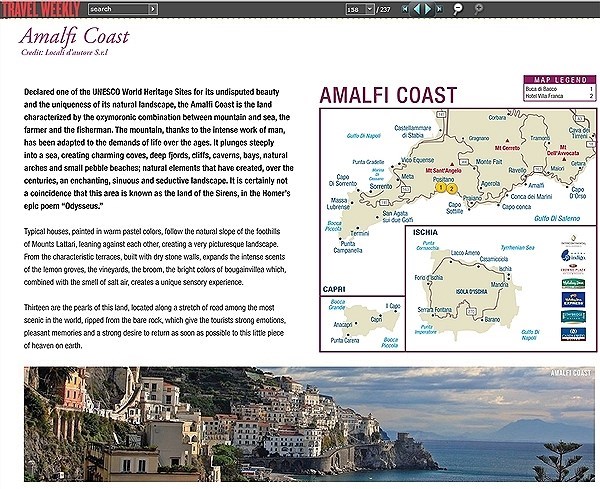Click the Travel Weekly logo

click(40, 9)
